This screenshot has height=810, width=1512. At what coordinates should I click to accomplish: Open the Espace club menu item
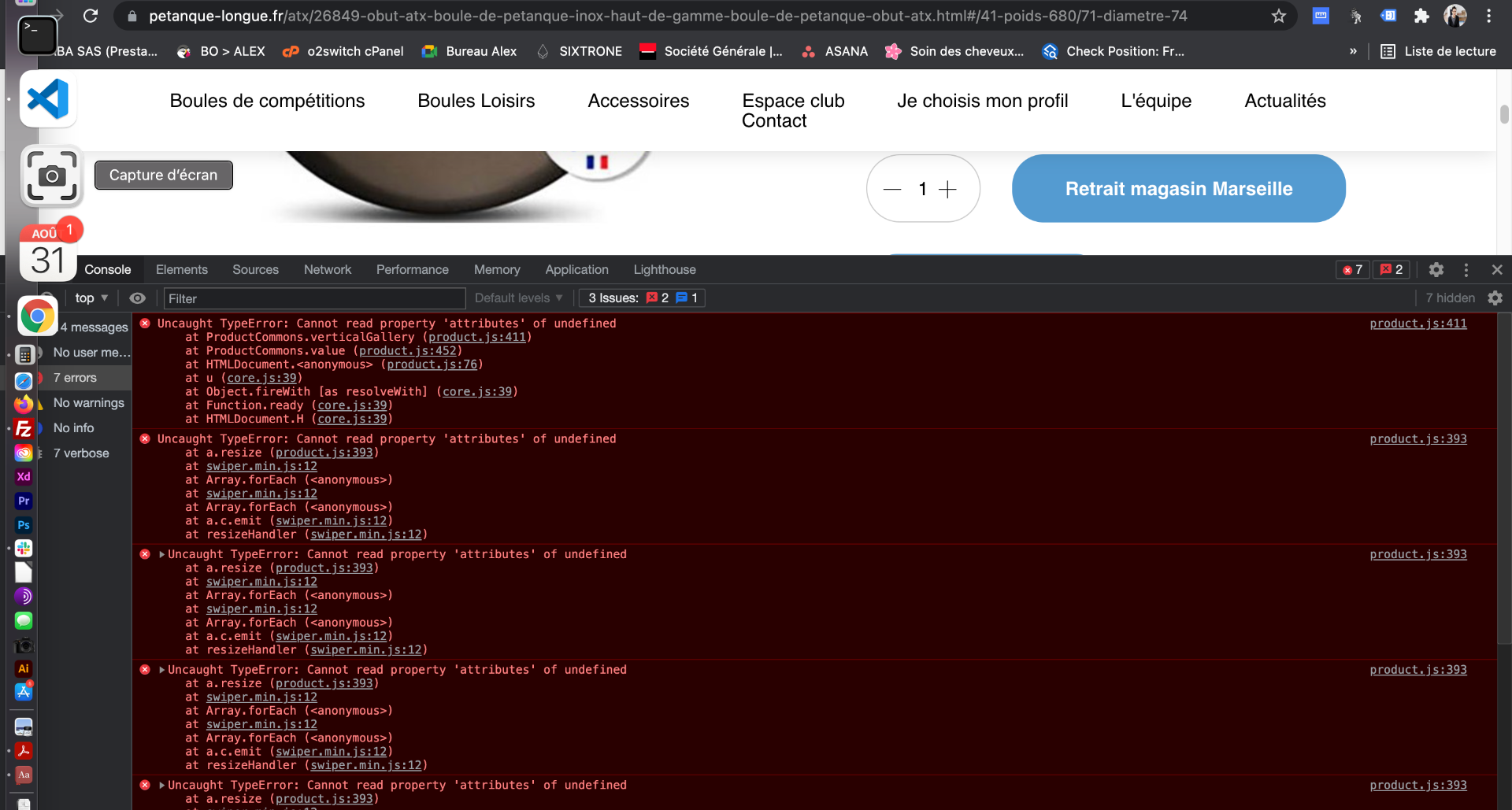tap(793, 101)
